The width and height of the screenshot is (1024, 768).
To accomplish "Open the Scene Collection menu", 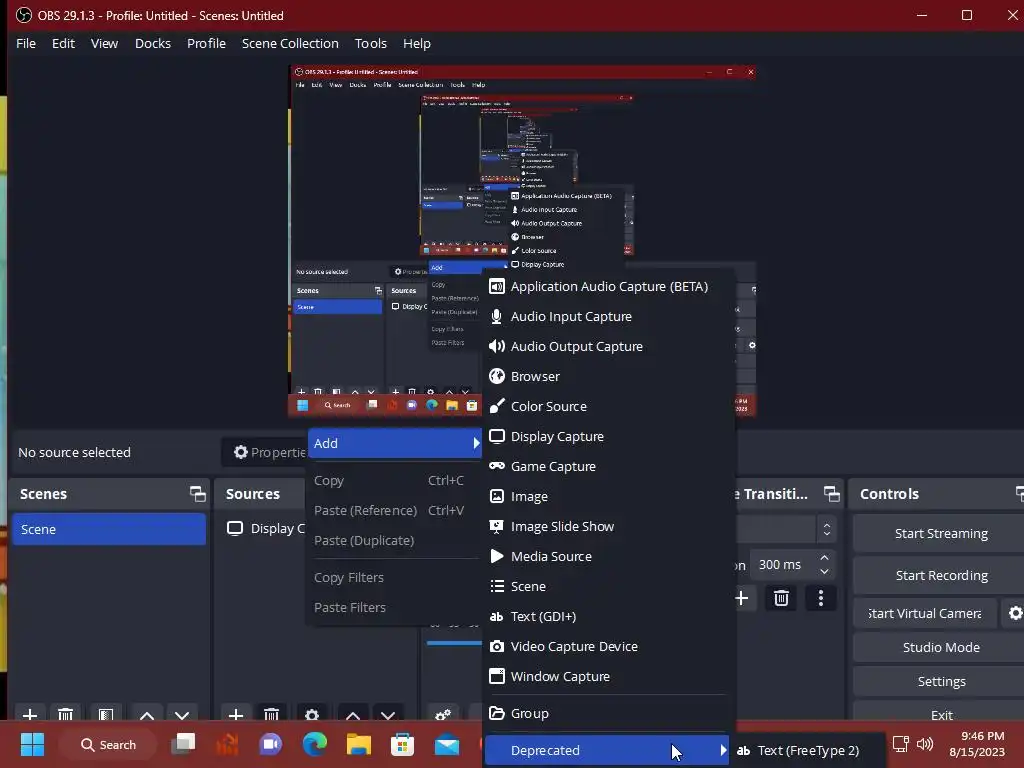I will coord(290,44).
